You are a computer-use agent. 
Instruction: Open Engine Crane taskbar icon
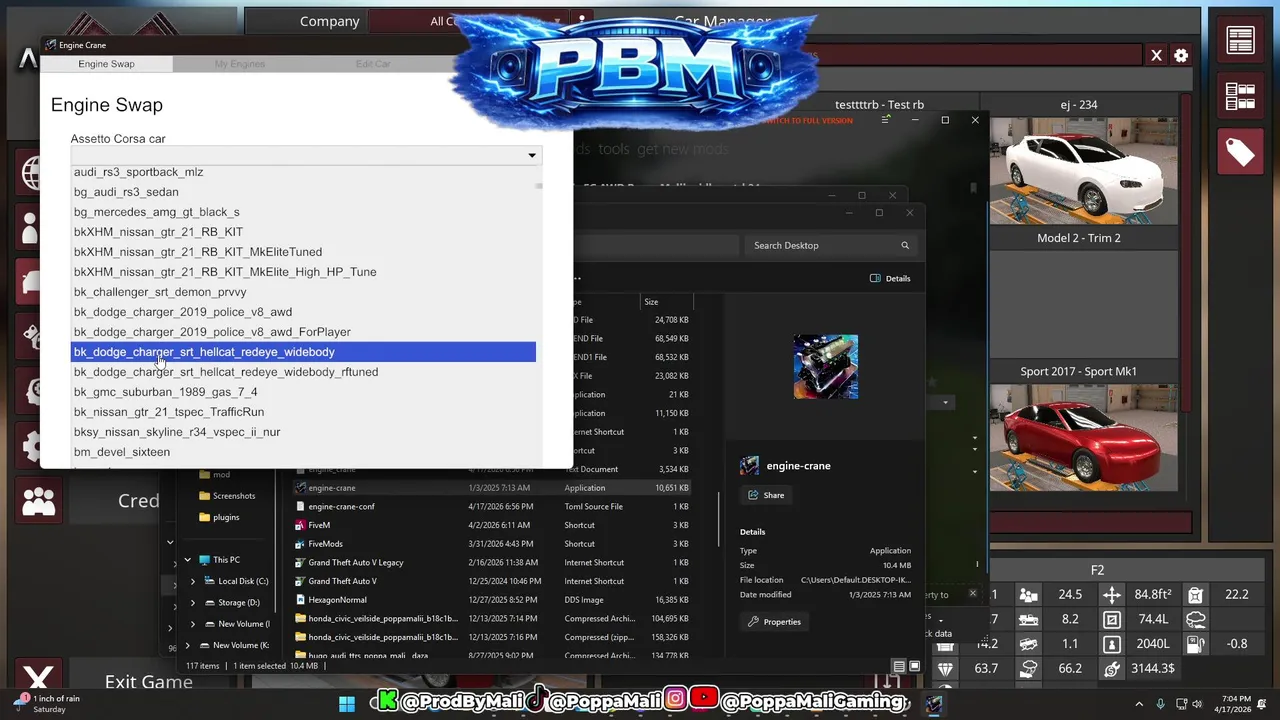[933, 704]
